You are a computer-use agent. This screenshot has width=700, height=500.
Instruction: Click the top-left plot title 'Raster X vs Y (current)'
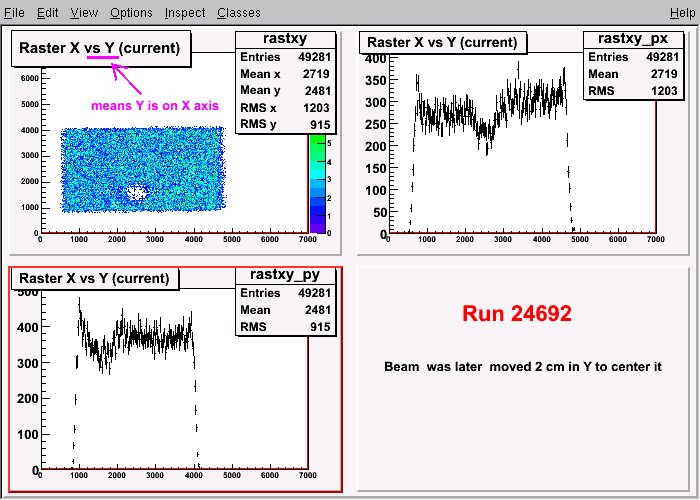pos(101,48)
